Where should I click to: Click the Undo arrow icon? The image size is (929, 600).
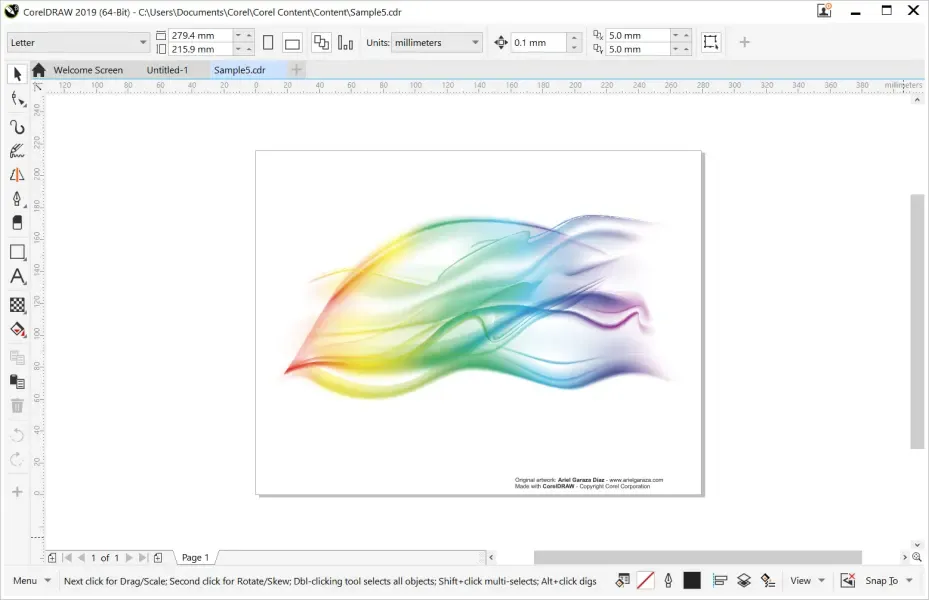tap(17, 435)
